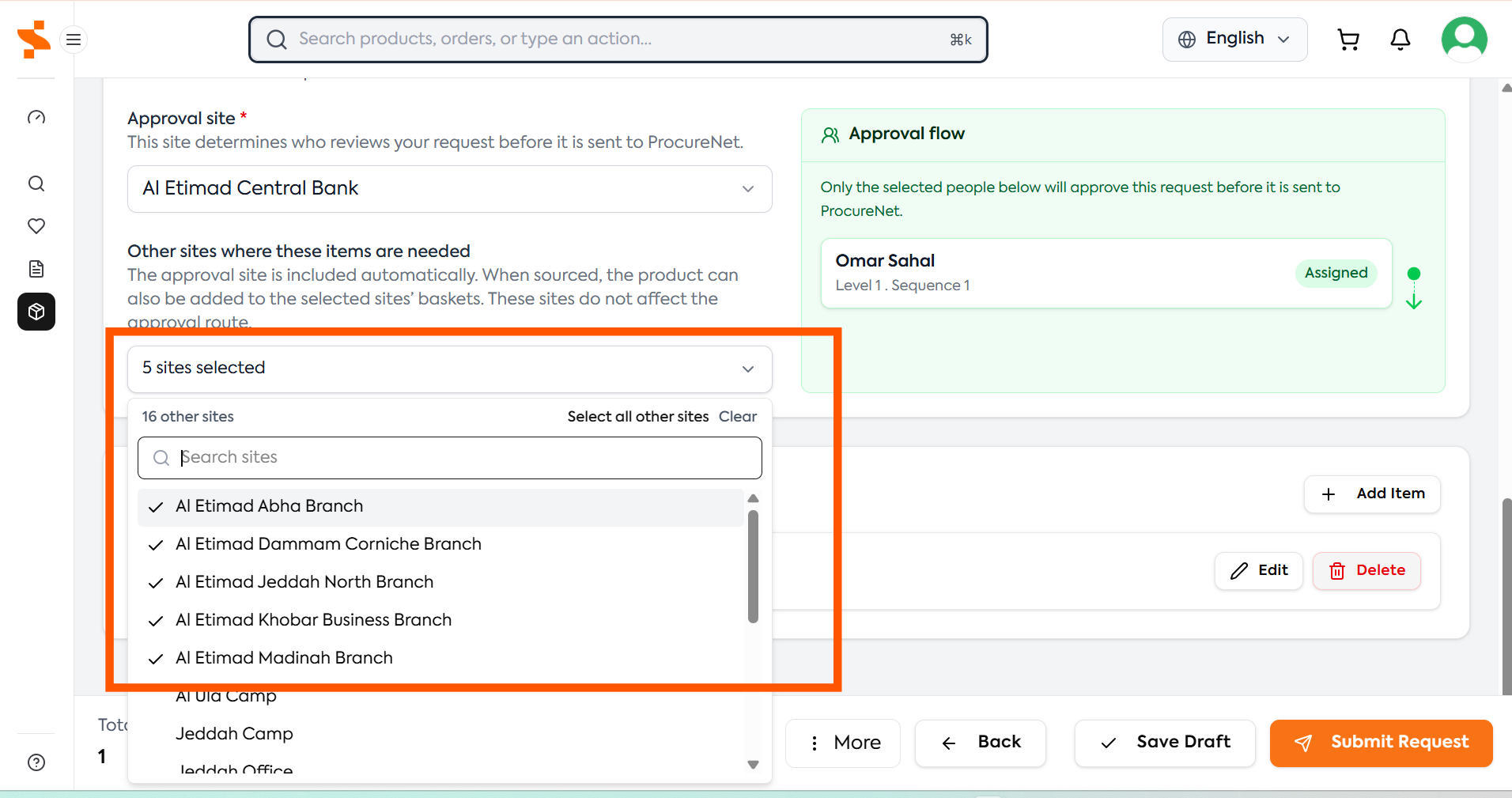Collapse the 5 sites selected dropdown
This screenshot has width=1512, height=798.
pyautogui.click(x=449, y=369)
